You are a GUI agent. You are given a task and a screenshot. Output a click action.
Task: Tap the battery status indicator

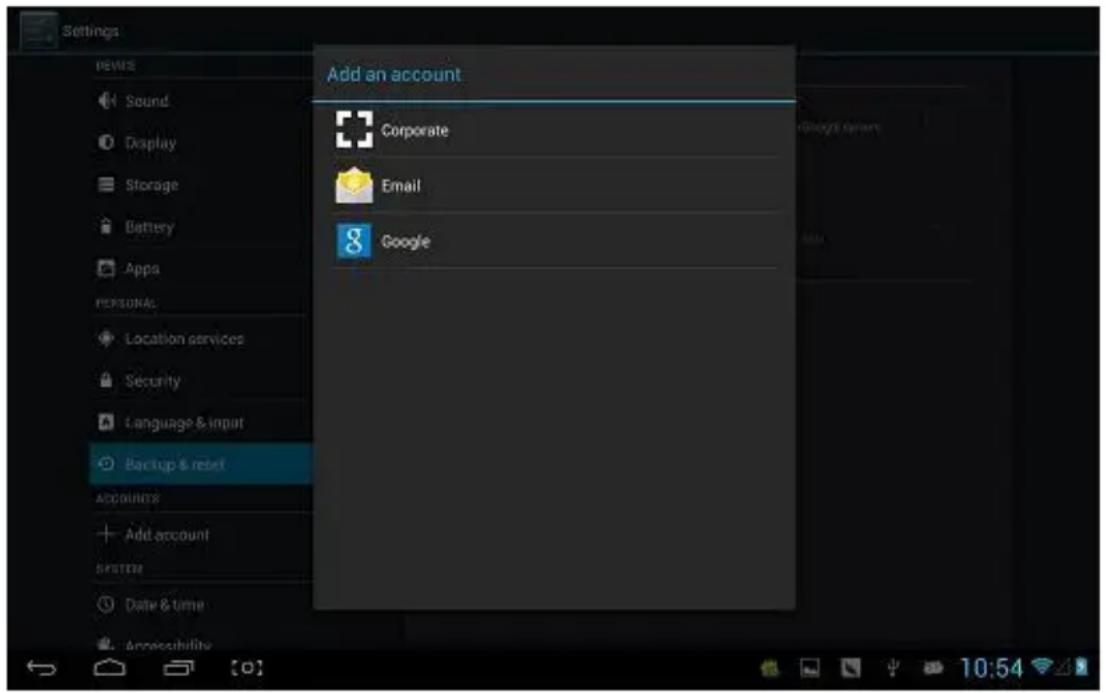tap(1082, 666)
